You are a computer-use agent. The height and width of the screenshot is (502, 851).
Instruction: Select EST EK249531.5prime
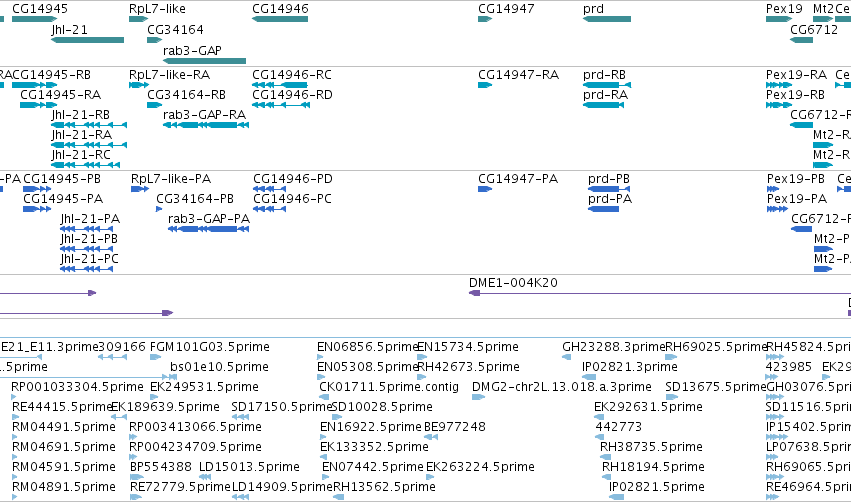click(153, 397)
